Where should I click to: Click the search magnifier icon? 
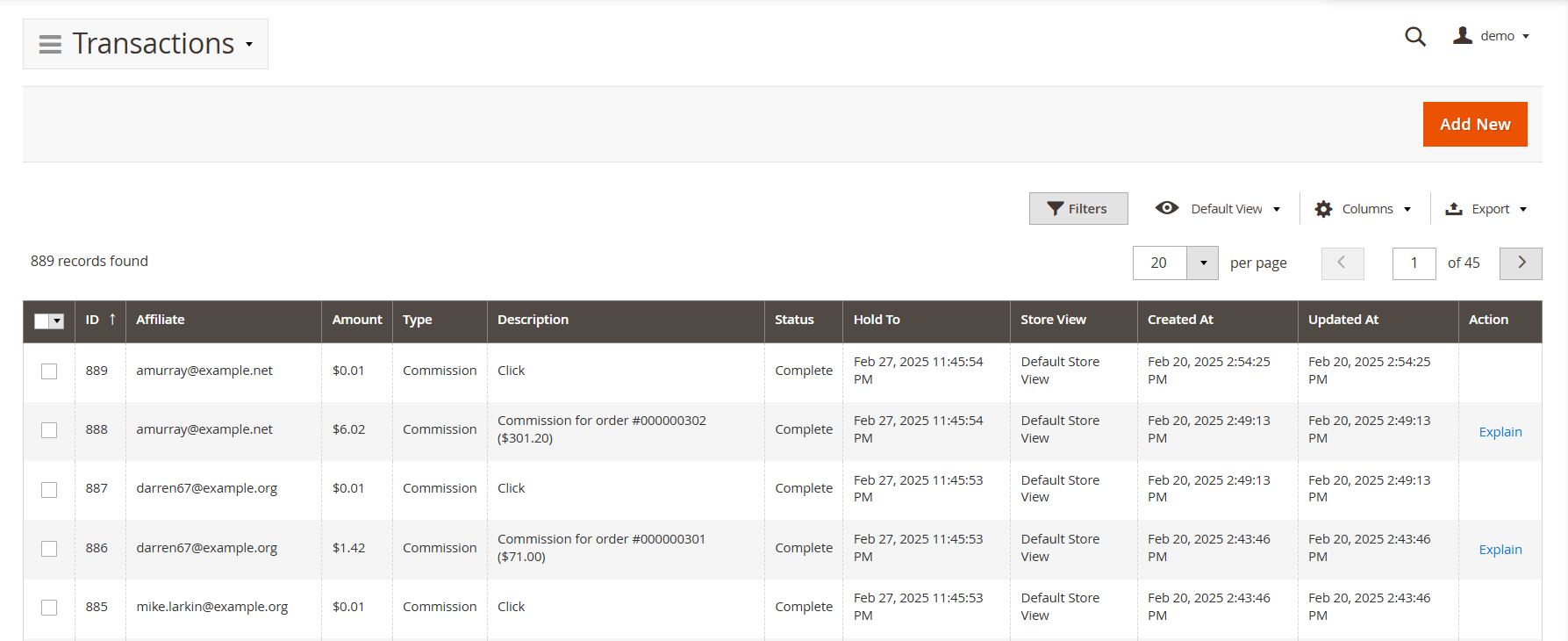click(x=1414, y=37)
